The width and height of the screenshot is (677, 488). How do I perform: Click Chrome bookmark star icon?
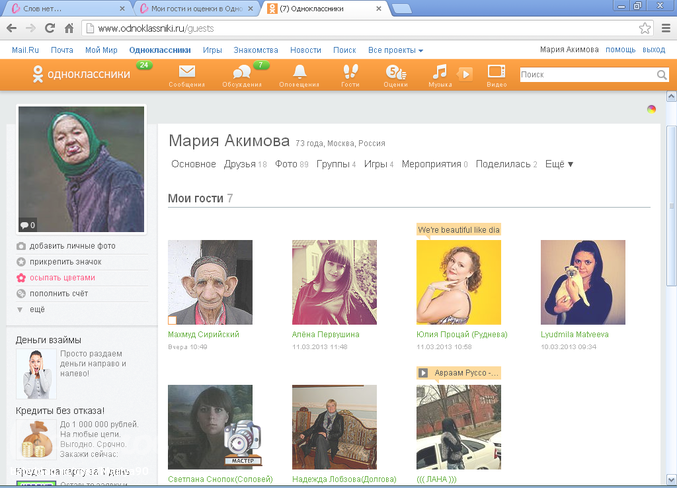645,28
